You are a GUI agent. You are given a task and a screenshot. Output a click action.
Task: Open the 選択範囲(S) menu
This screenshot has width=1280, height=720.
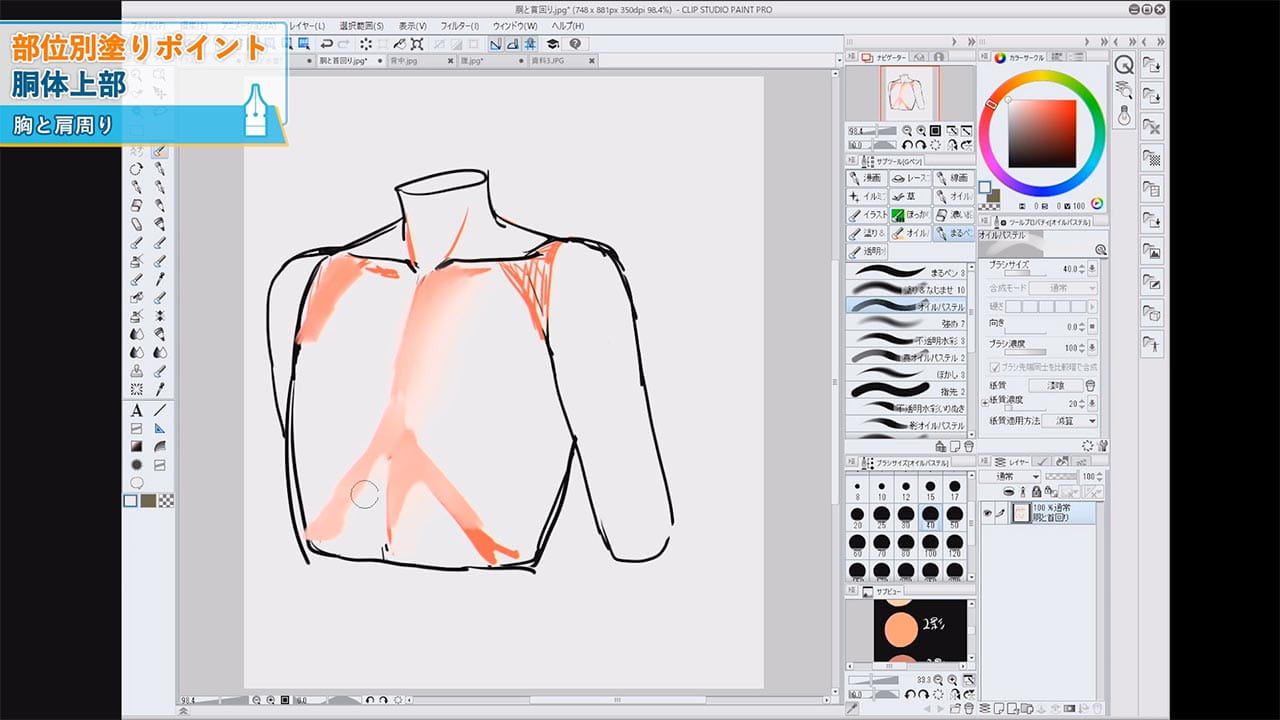pos(362,25)
